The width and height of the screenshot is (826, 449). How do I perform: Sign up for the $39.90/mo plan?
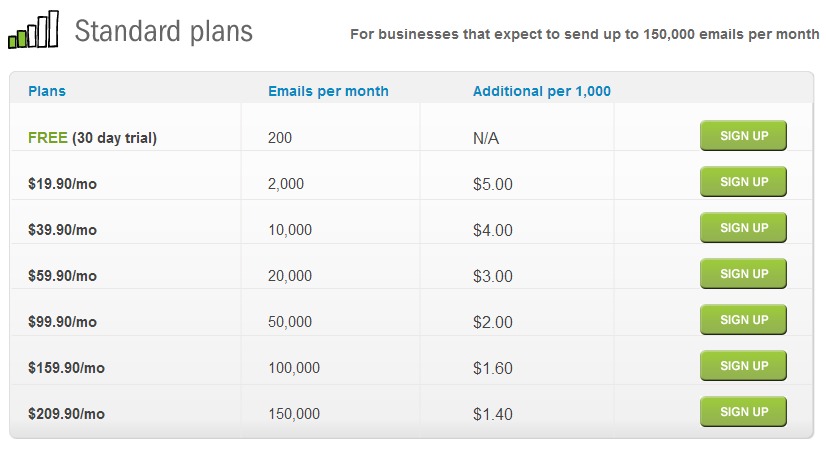point(743,228)
